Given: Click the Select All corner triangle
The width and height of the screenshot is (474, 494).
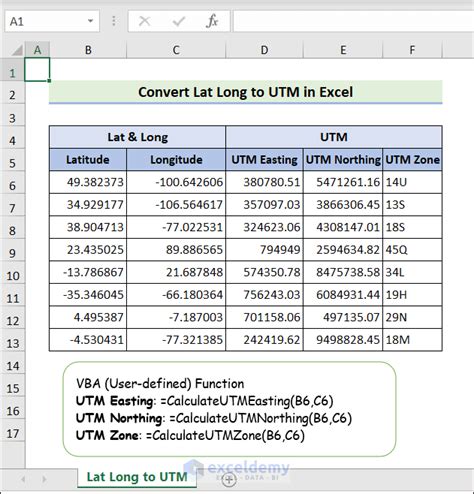Looking at the screenshot, I should click(x=17, y=50).
